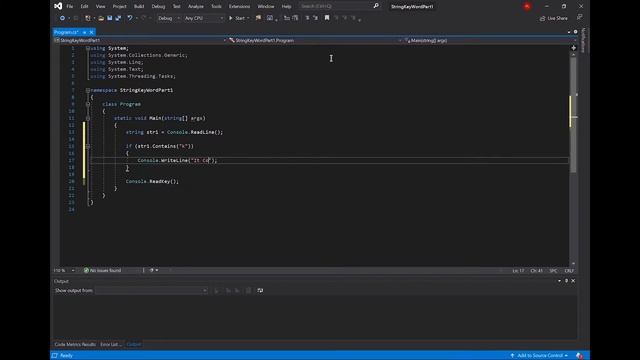
Task: Collapse the Main method block
Action: click(88, 118)
